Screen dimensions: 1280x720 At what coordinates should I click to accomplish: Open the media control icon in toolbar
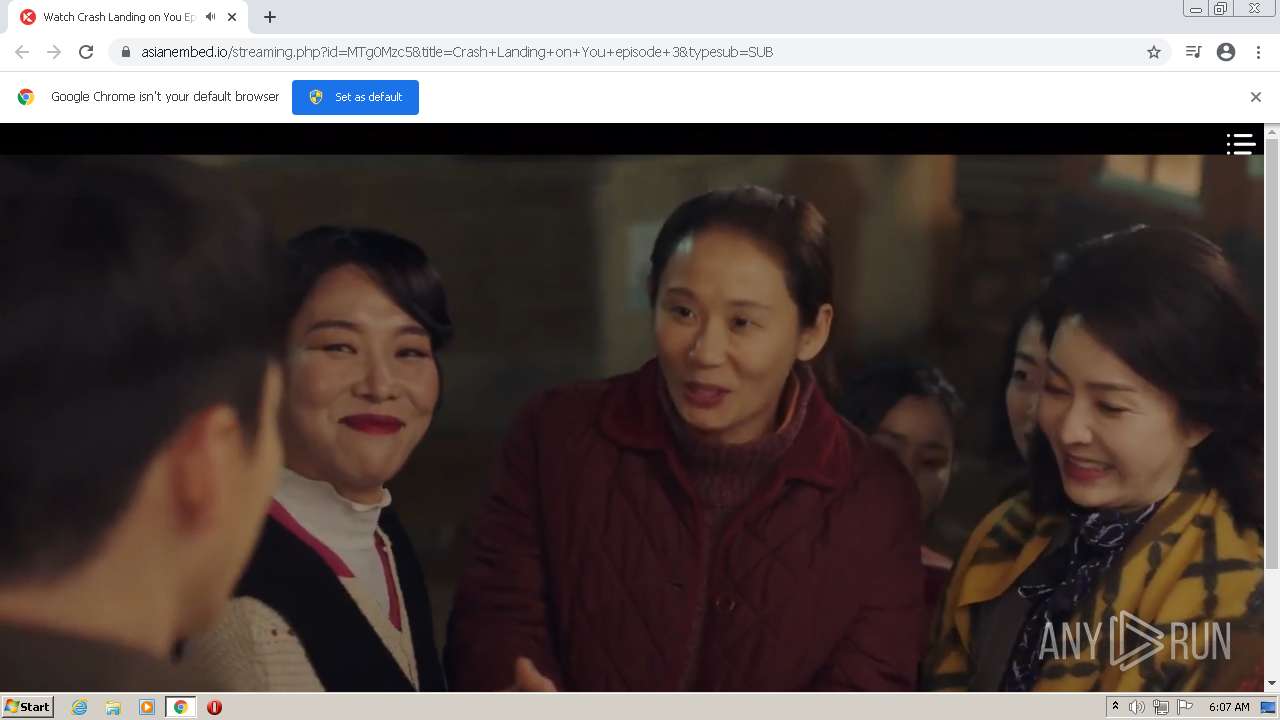click(1193, 52)
